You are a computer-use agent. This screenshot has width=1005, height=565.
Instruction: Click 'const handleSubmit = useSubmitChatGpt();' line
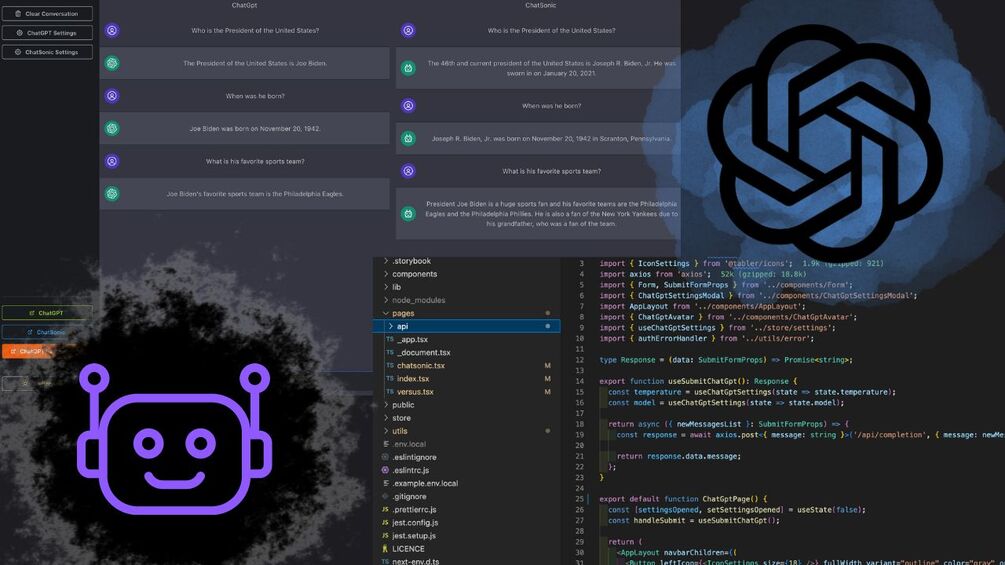click(x=694, y=521)
